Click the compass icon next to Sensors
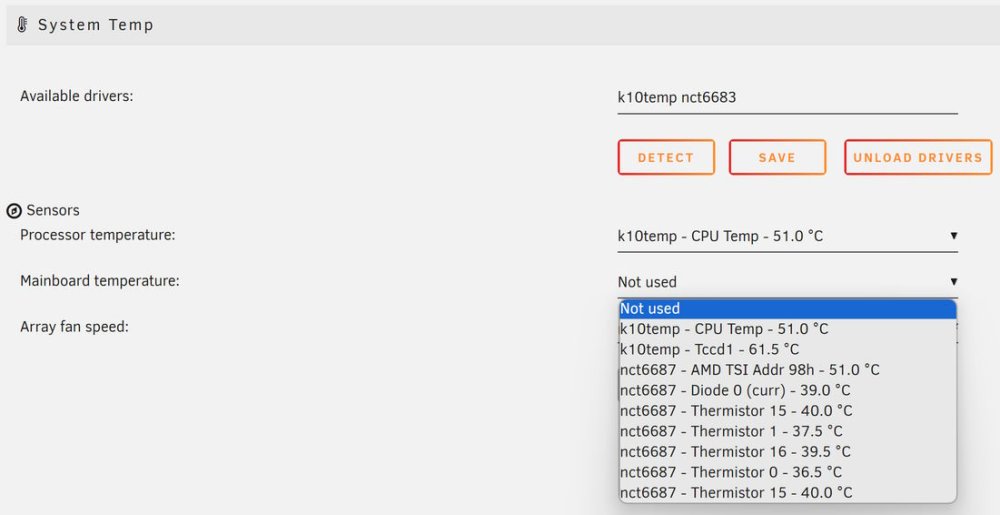Screen dimensions: 1000x515 [x=14, y=211]
